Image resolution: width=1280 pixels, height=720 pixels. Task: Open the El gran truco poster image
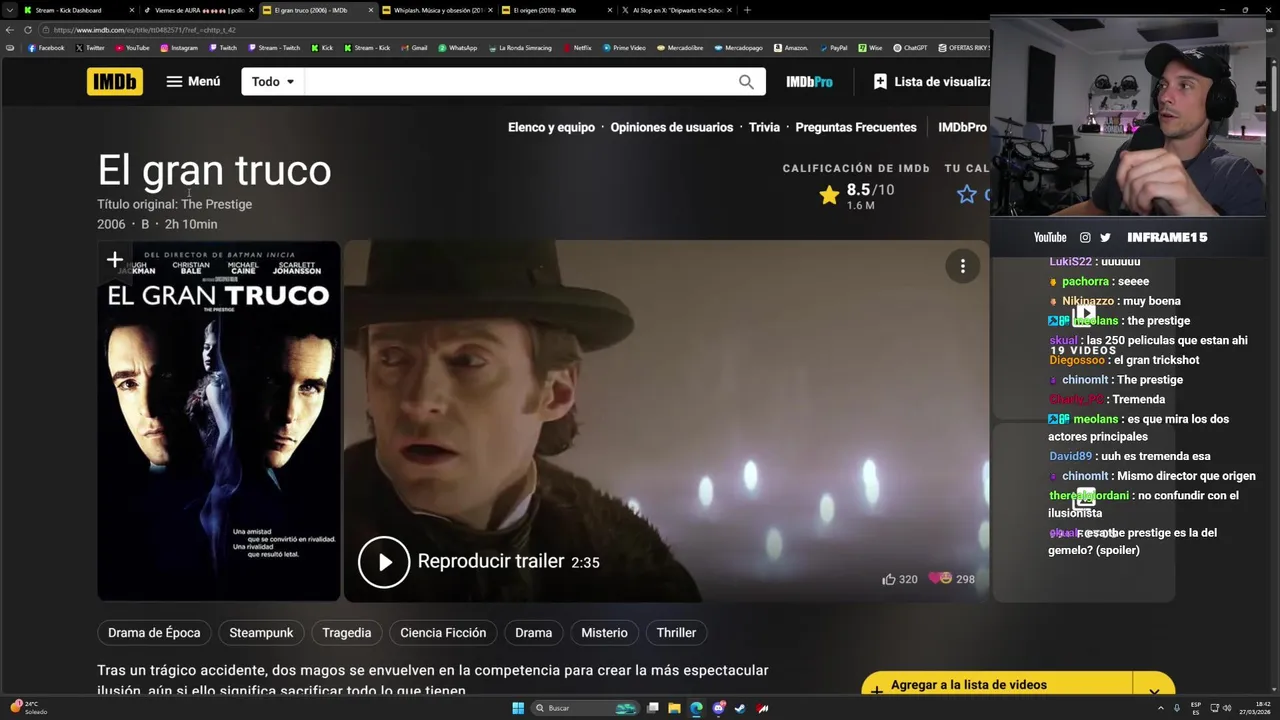click(x=219, y=421)
